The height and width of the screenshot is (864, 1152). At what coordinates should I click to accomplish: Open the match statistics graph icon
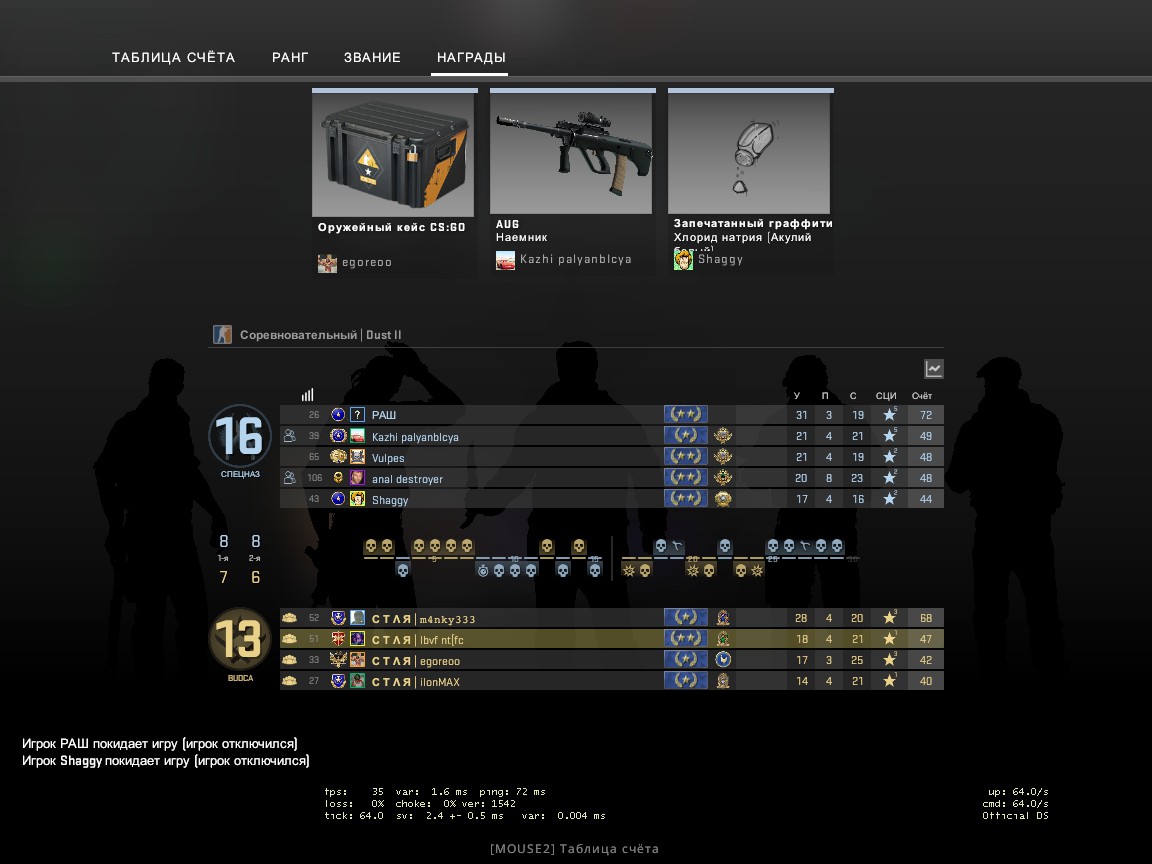[933, 369]
